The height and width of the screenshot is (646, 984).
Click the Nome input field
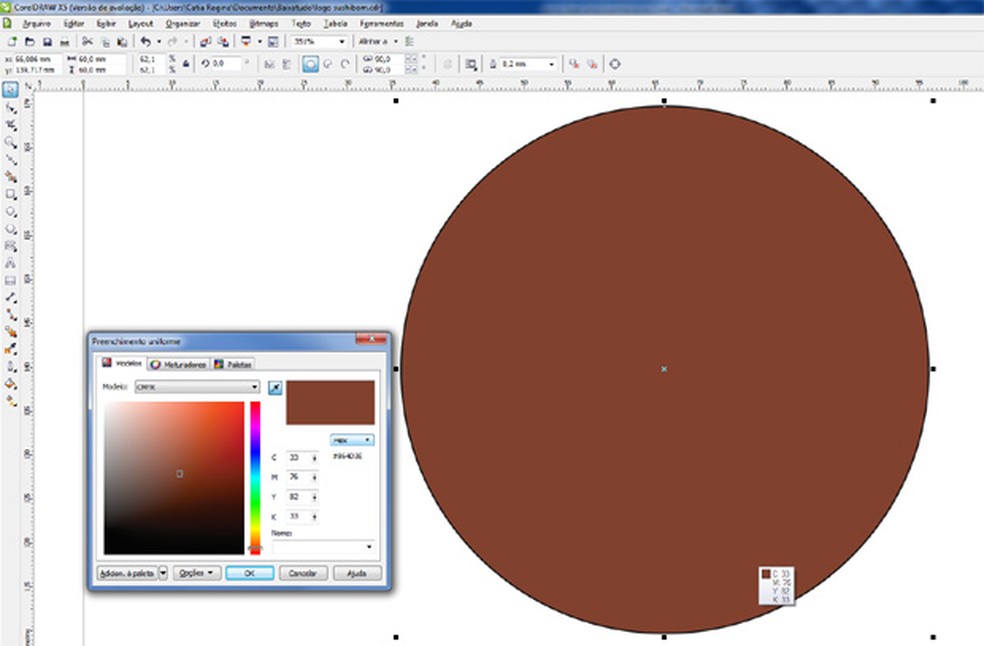pyautogui.click(x=322, y=547)
